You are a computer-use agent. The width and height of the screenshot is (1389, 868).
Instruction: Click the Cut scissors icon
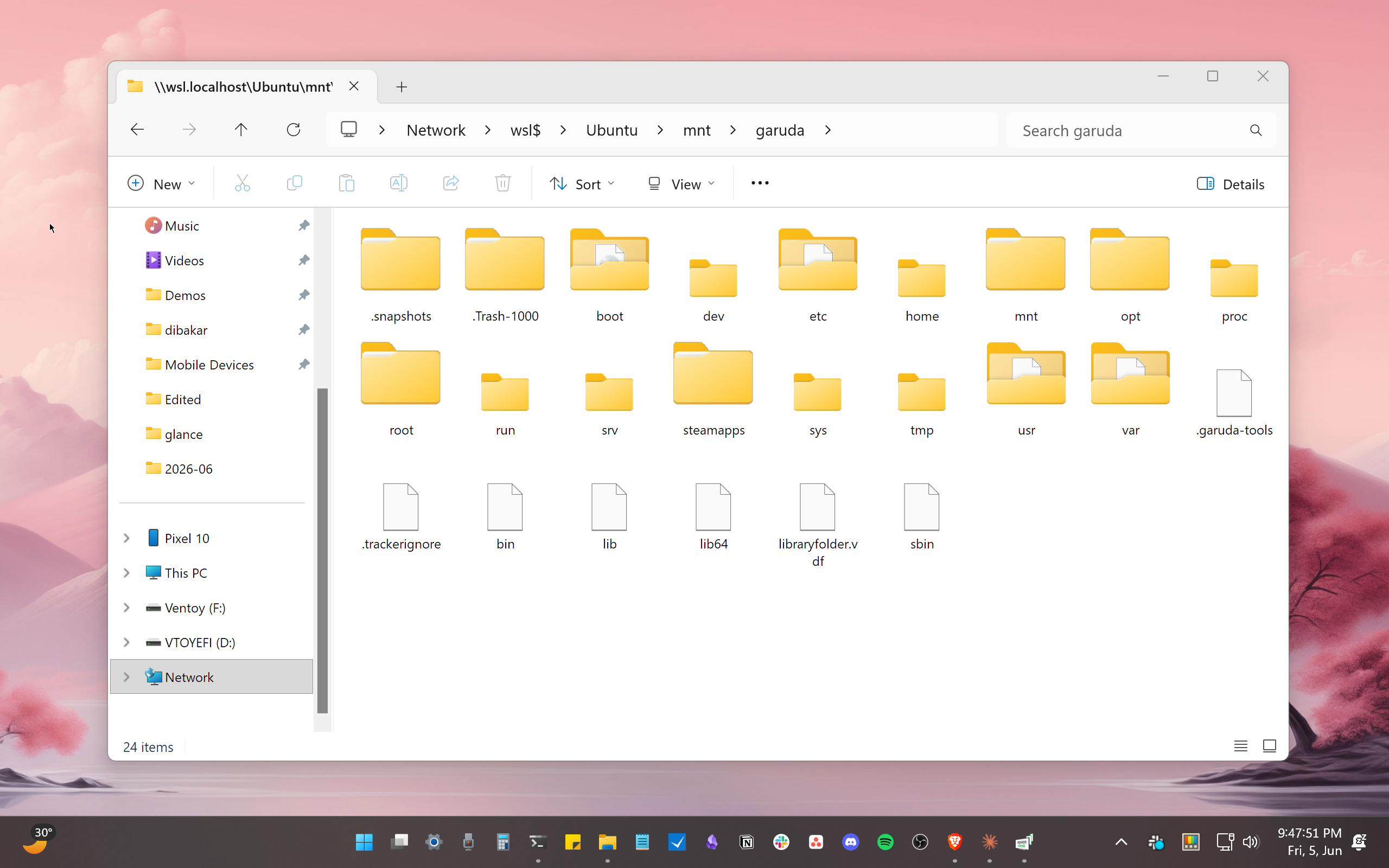click(242, 184)
